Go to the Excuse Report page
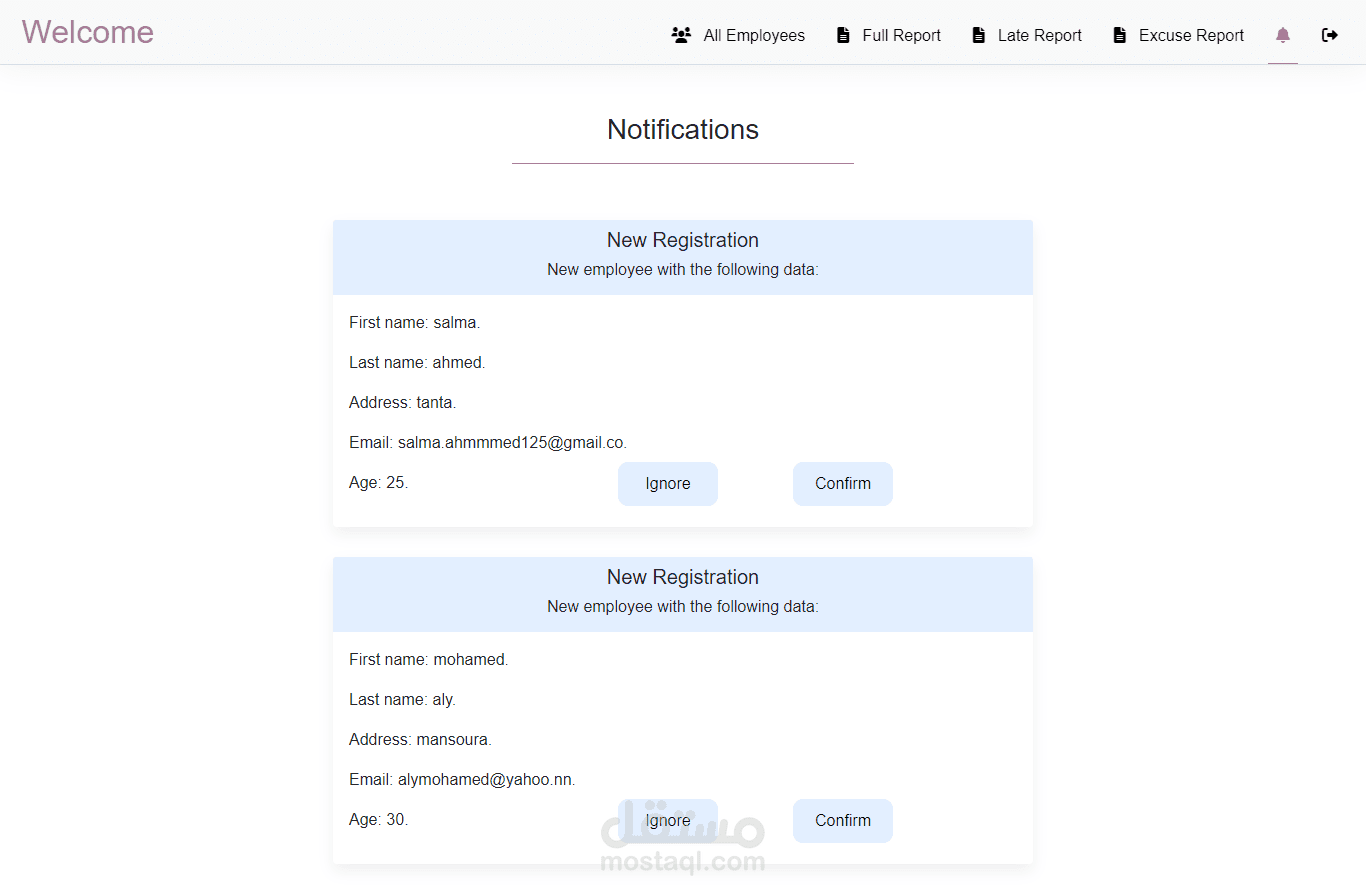This screenshot has width=1366, height=894. click(1191, 35)
